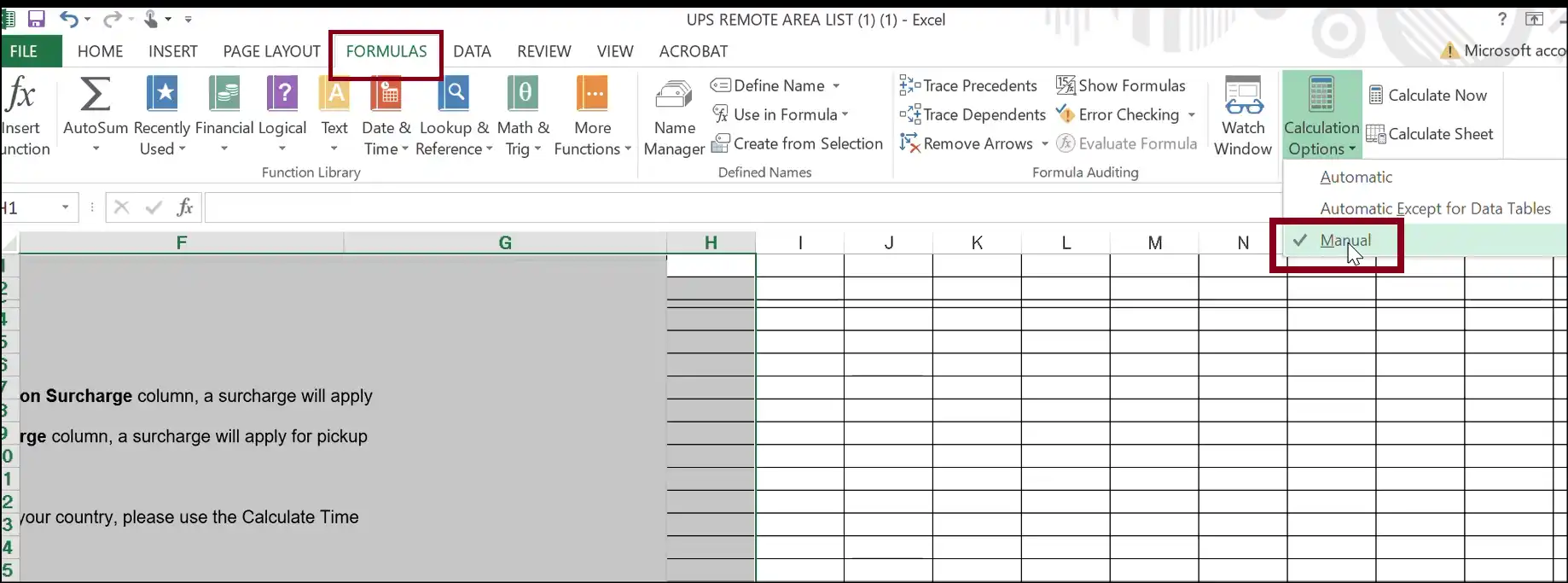Click the Save icon in quick access toolbar
This screenshot has height=583, width=1568.
pos(36,19)
